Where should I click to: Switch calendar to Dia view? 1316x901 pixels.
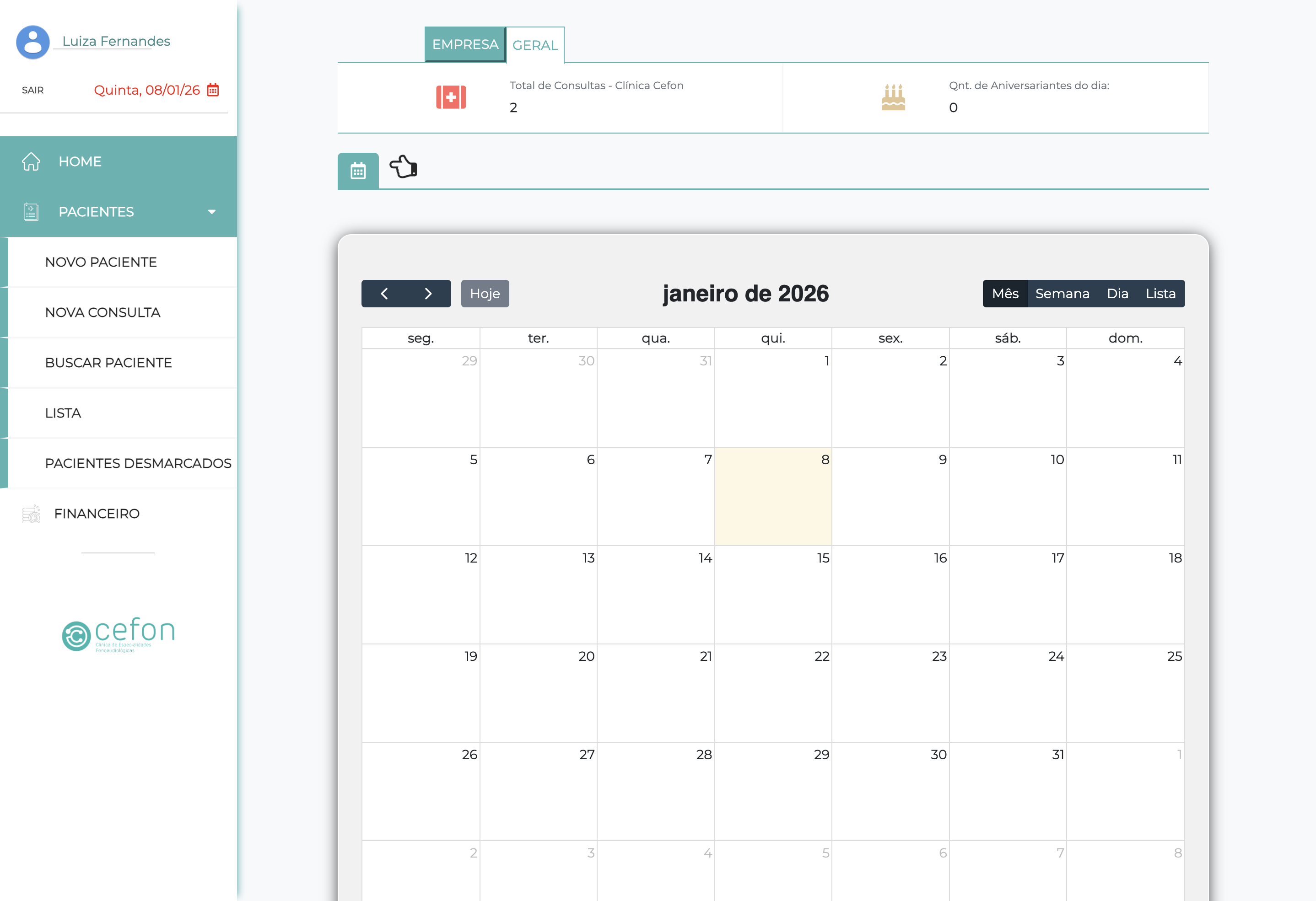(x=1118, y=293)
